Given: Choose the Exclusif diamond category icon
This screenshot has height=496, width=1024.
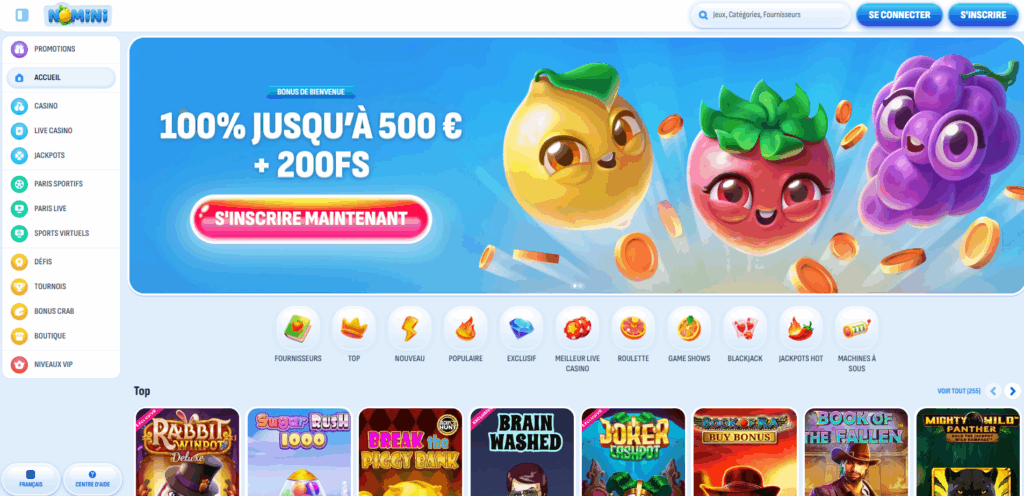Looking at the screenshot, I should click(x=521, y=328).
